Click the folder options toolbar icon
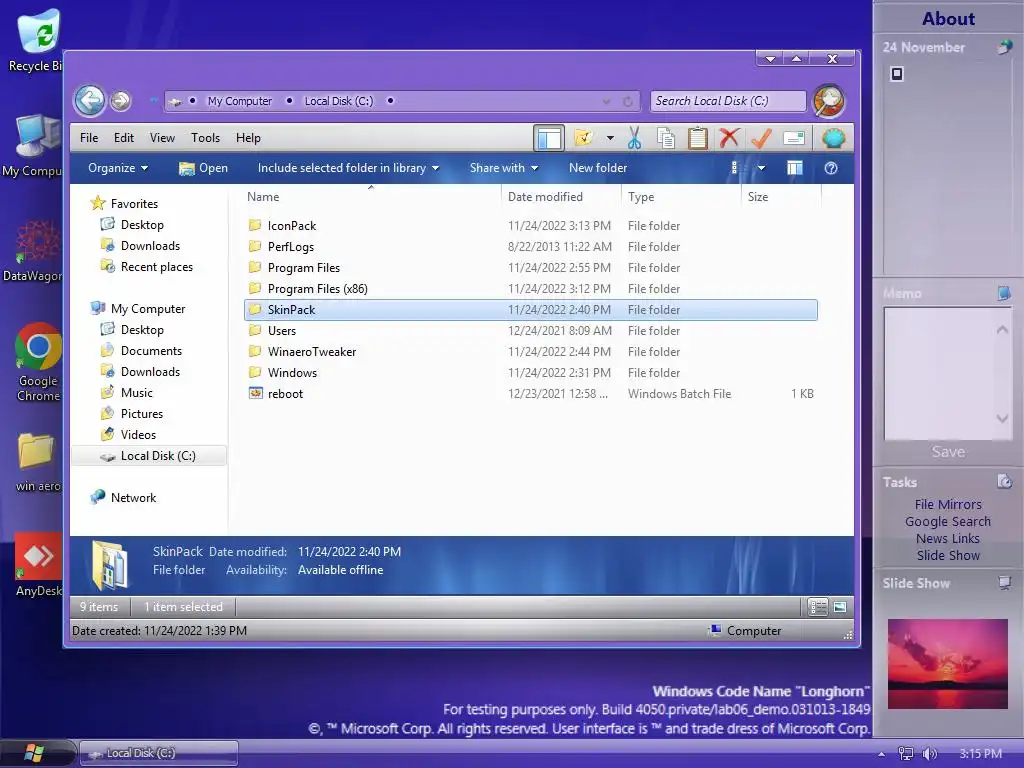This screenshot has height=768, width=1024. (584, 138)
